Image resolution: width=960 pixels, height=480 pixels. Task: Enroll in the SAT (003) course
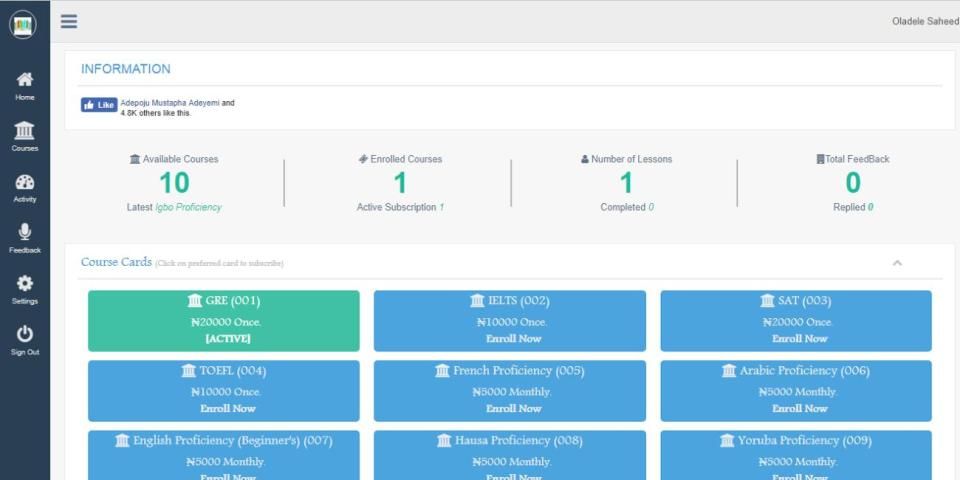(795, 338)
